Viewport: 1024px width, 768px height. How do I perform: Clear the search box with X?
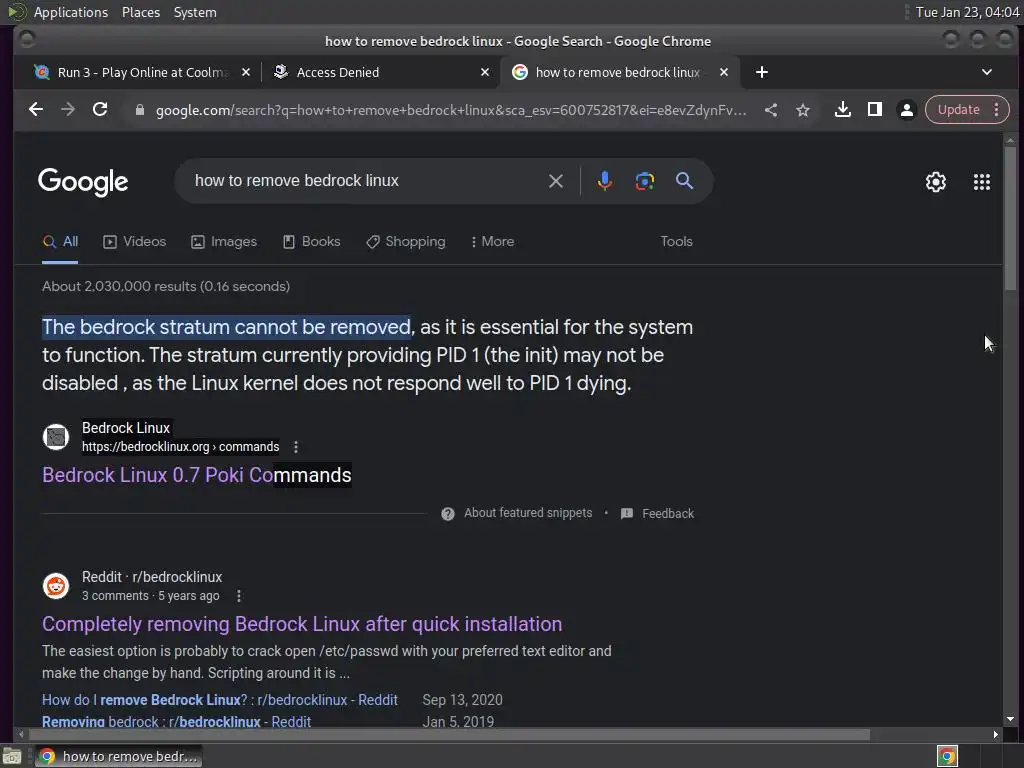(x=556, y=181)
